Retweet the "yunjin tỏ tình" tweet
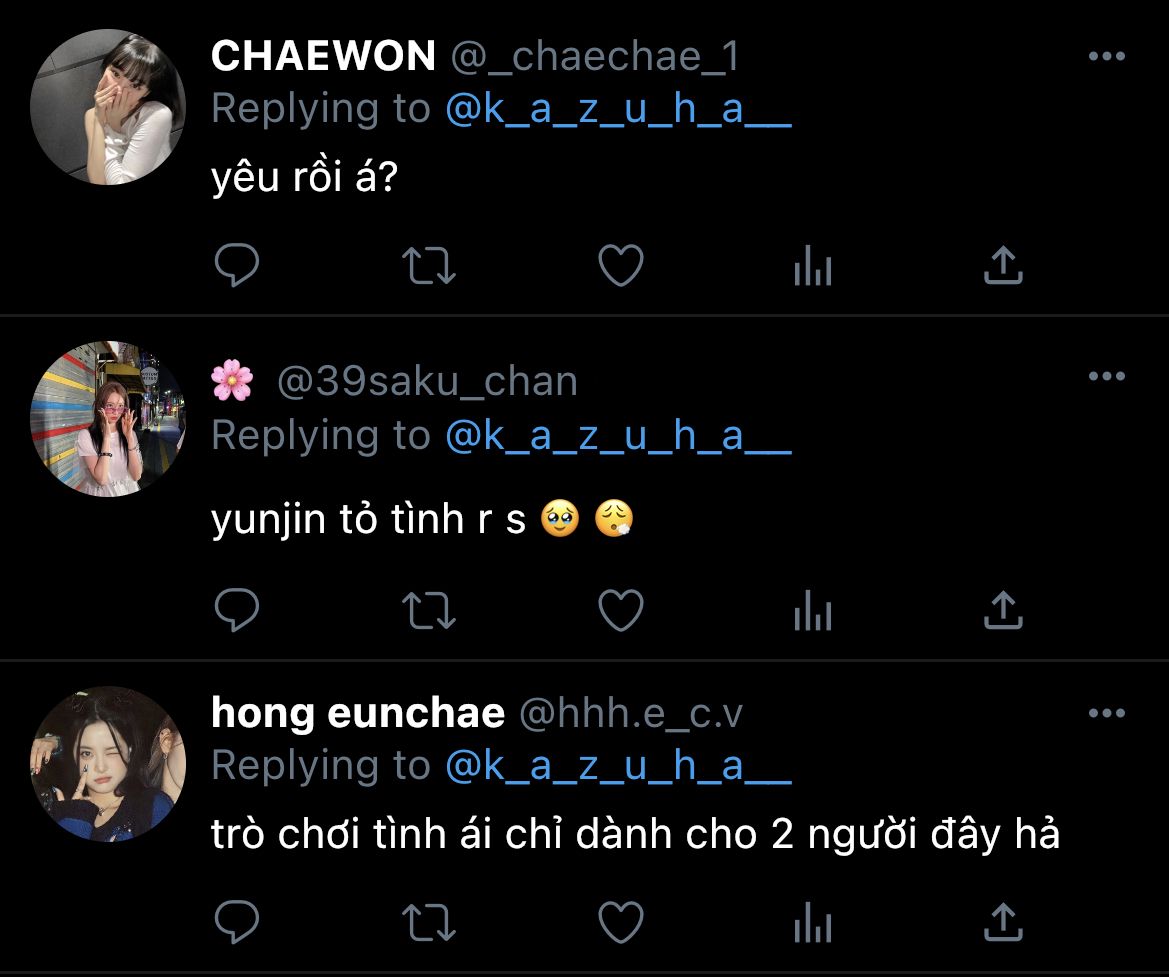The image size is (1169, 977). tap(429, 610)
